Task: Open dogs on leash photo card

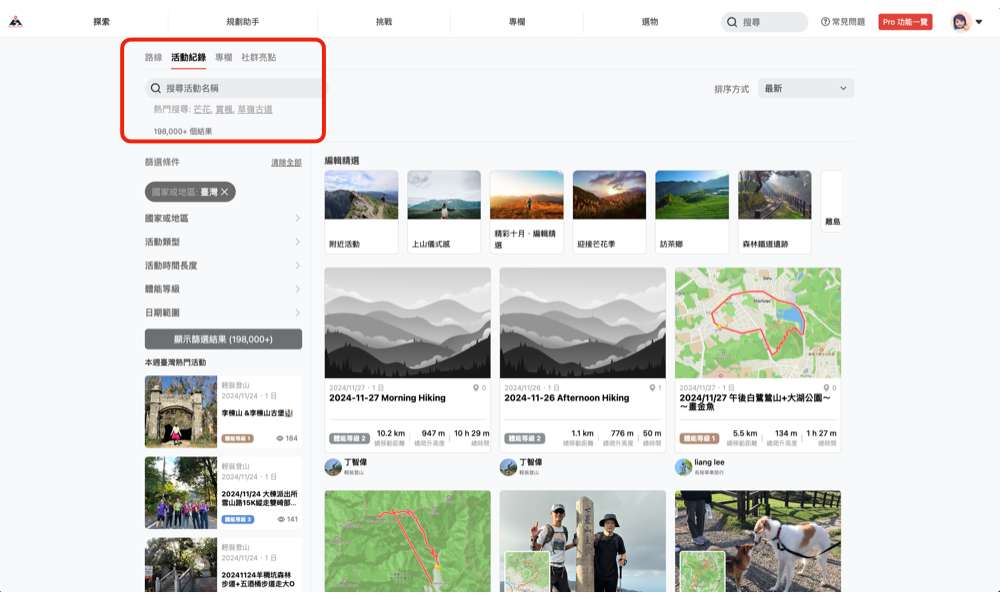Action: pos(758,541)
